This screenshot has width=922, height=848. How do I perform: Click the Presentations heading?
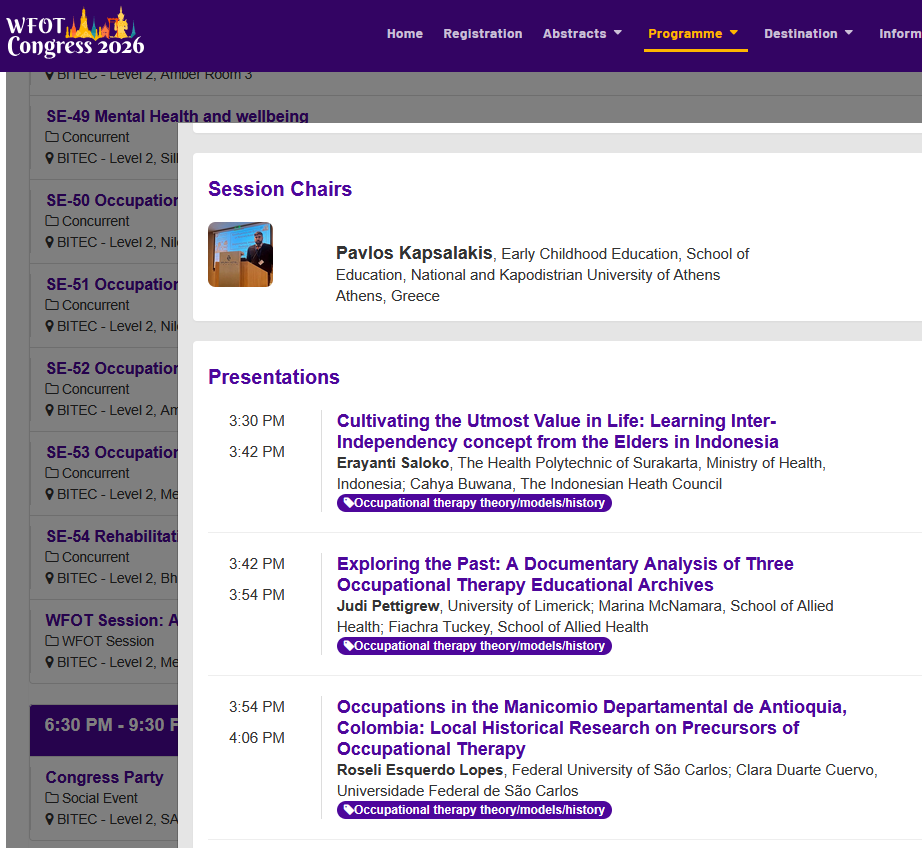(x=274, y=377)
